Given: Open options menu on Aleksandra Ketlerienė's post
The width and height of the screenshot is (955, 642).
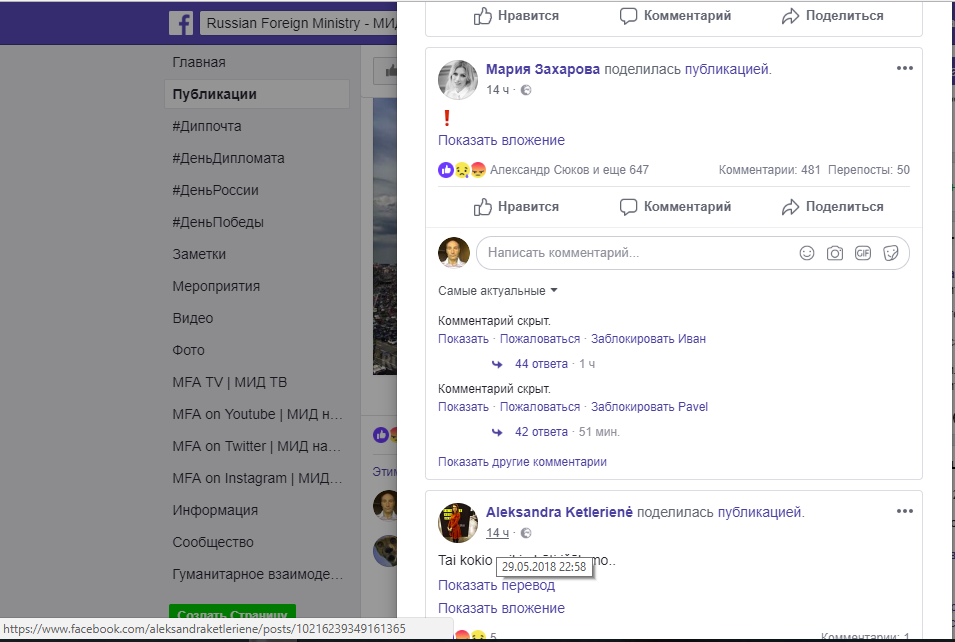Looking at the screenshot, I should [x=904, y=511].
